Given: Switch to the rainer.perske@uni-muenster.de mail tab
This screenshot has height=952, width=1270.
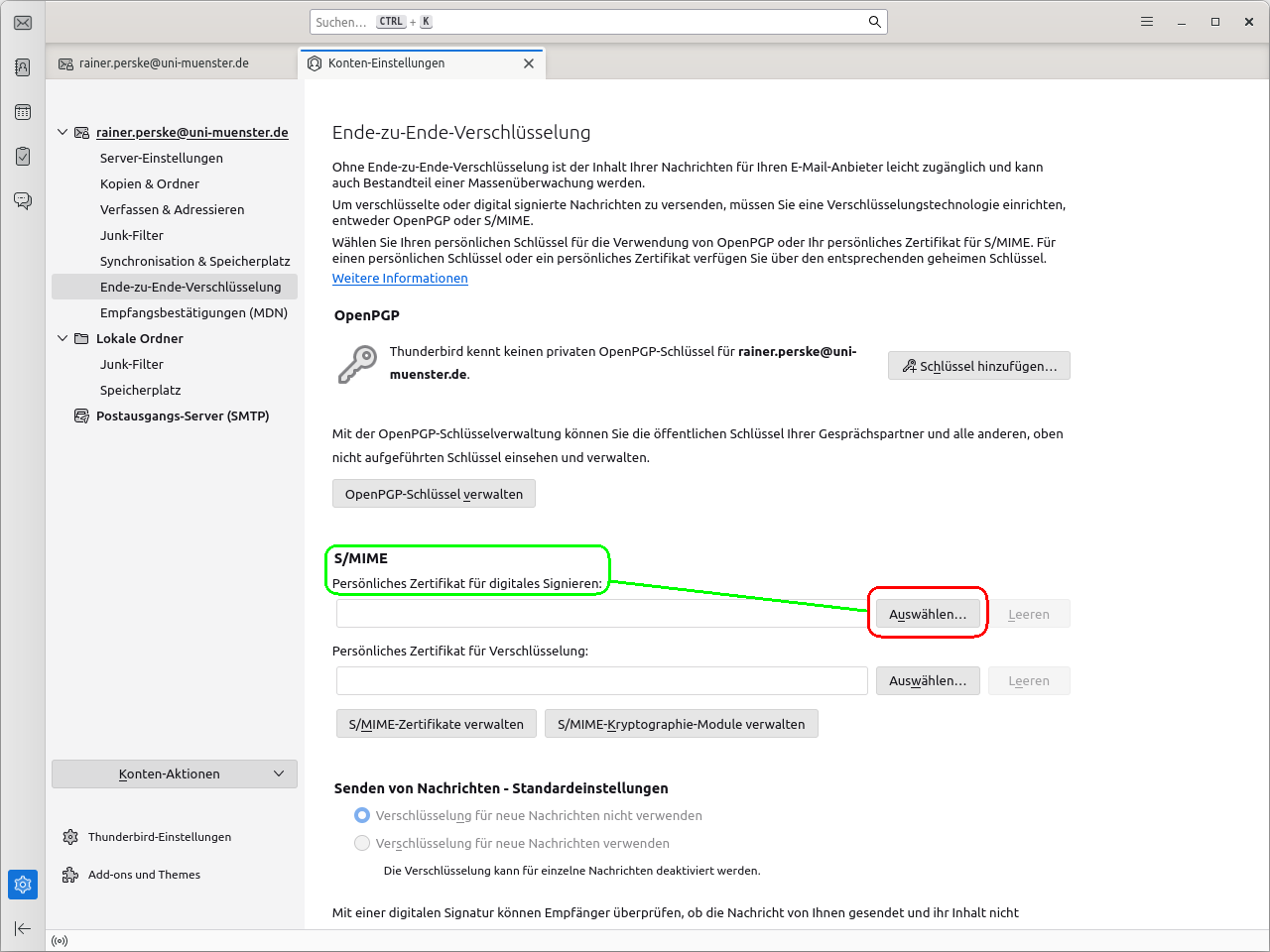Looking at the screenshot, I should [x=164, y=63].
